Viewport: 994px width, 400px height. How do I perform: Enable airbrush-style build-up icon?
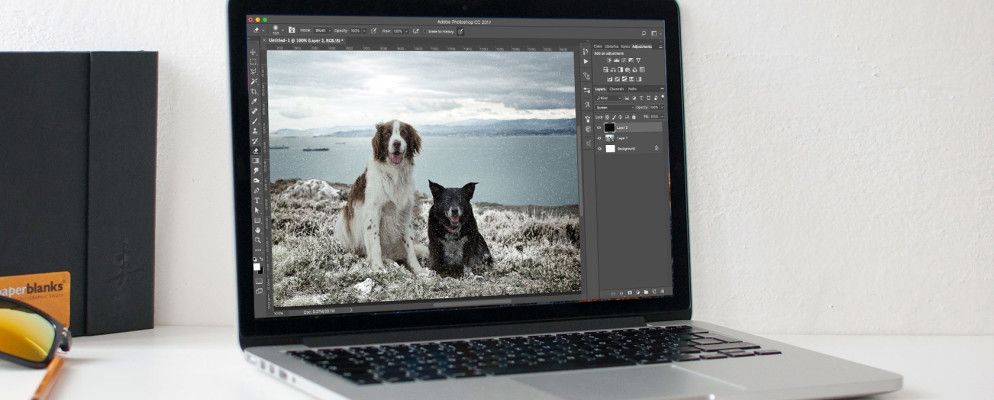pyautogui.click(x=416, y=31)
